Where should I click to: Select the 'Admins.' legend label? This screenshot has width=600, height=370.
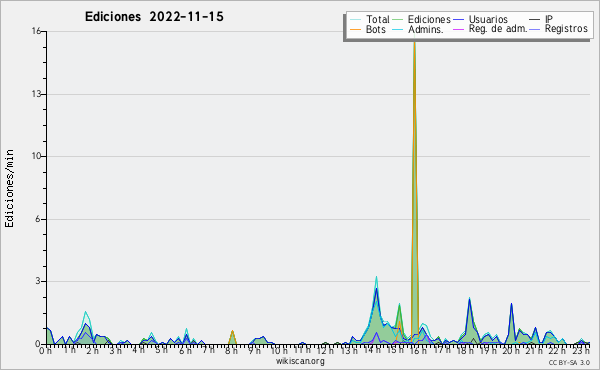click(426, 29)
